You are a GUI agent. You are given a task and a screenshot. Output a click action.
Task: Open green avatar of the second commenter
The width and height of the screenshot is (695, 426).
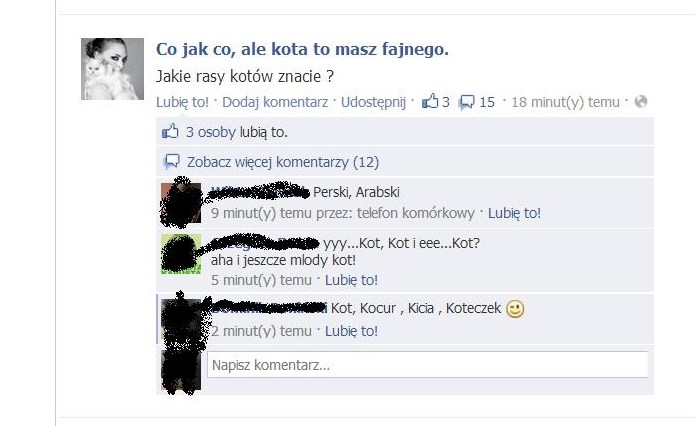pyautogui.click(x=181, y=254)
